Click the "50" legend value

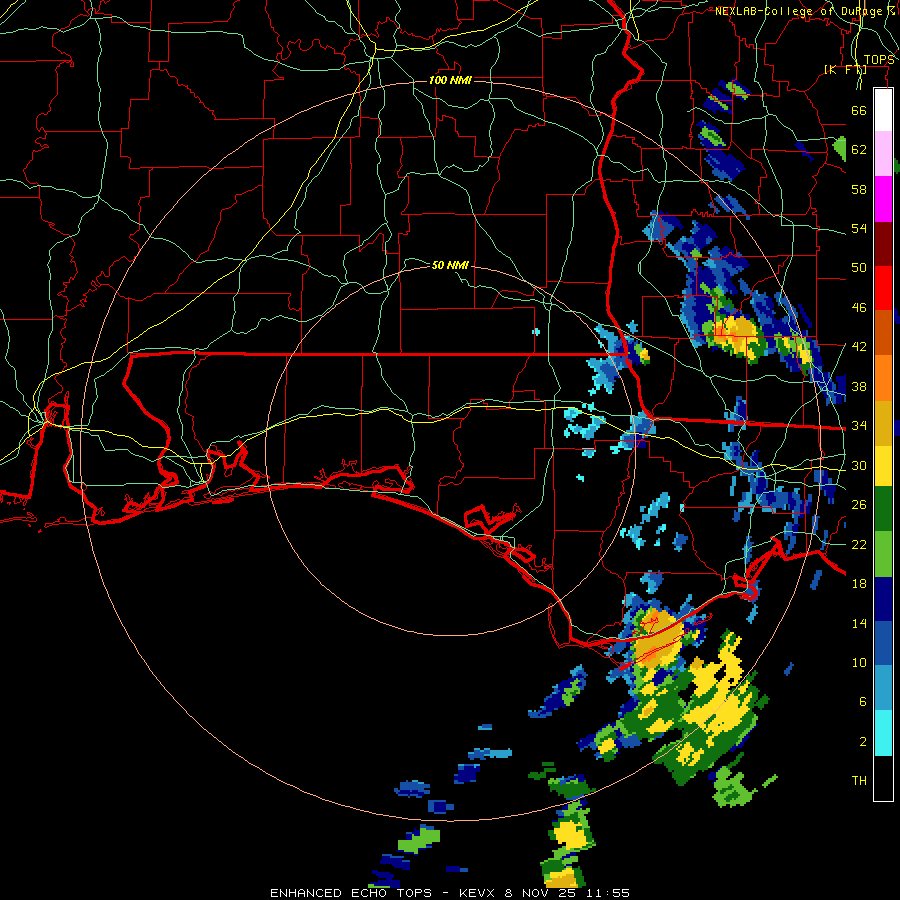pyautogui.click(x=859, y=268)
